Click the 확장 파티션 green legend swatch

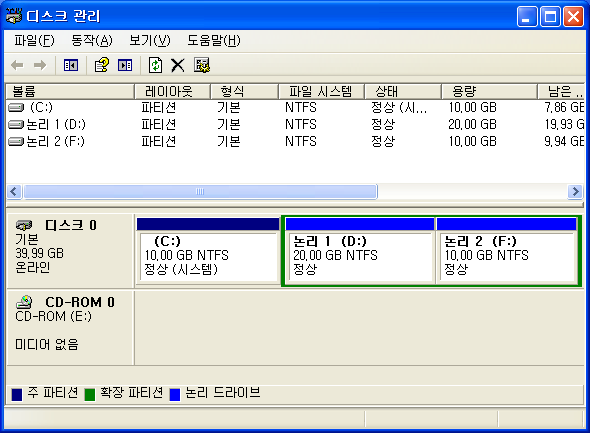pos(90,395)
